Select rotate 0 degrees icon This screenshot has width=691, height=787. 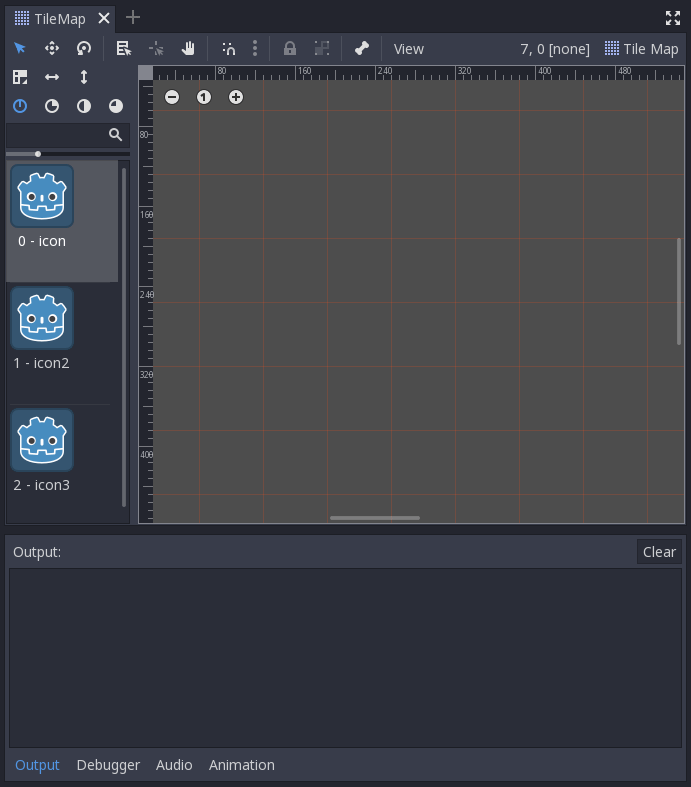(x=20, y=106)
